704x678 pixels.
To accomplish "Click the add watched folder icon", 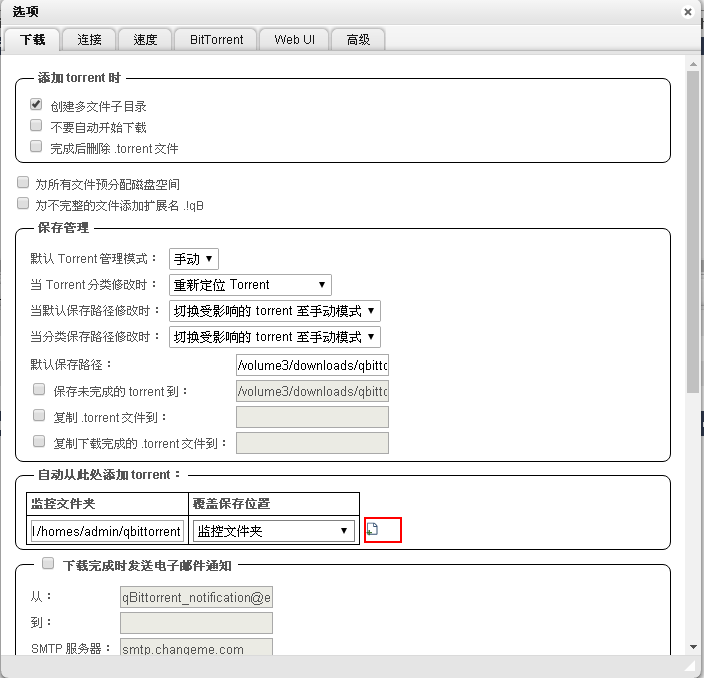I will (x=372, y=529).
